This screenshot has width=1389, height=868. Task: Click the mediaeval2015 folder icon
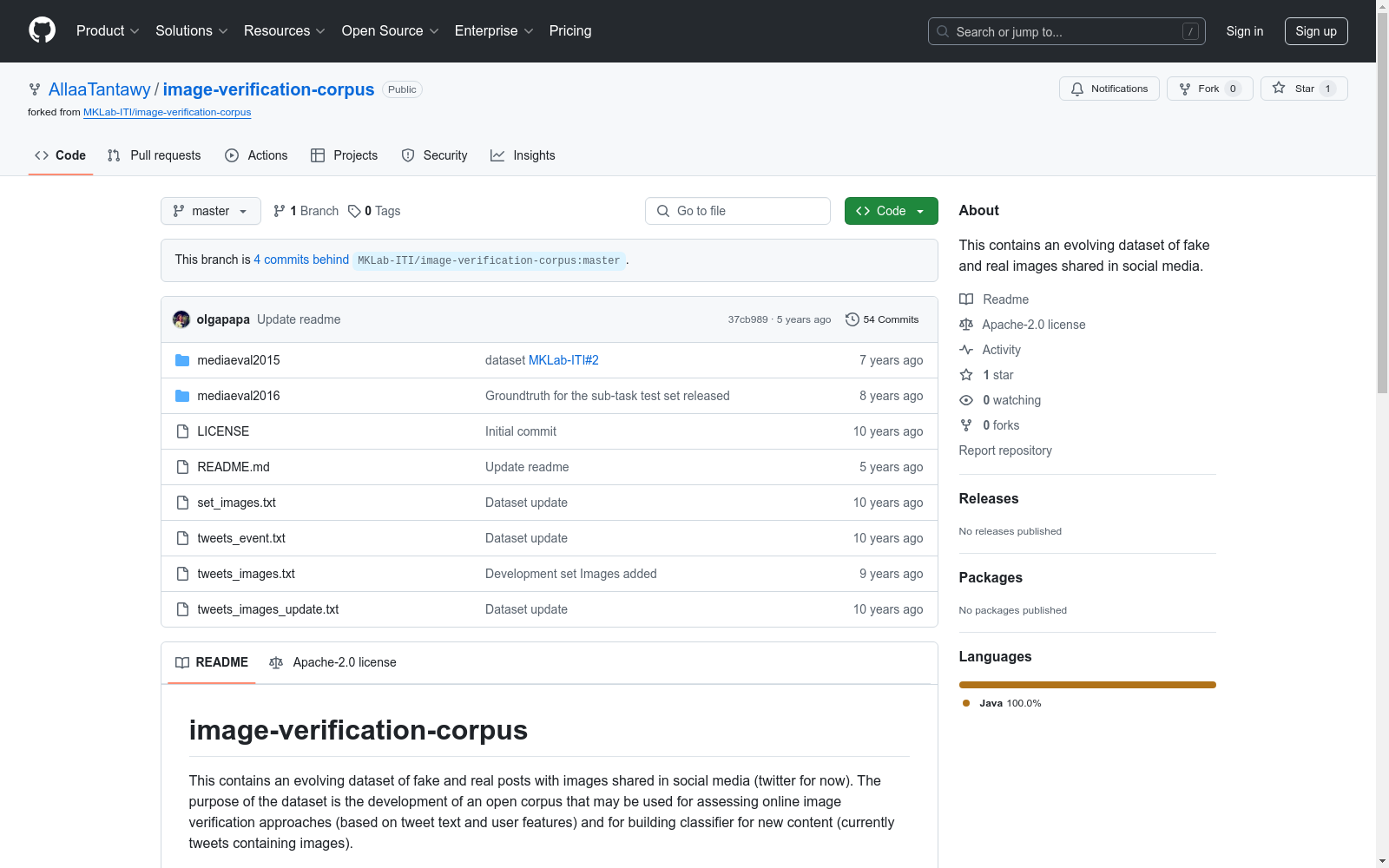182,360
